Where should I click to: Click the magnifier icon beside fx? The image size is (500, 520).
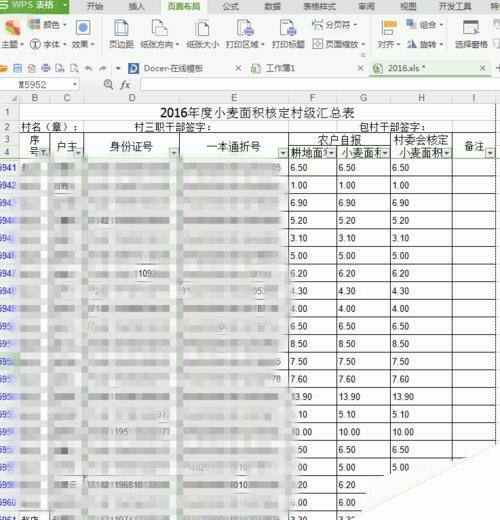[x=108, y=84]
